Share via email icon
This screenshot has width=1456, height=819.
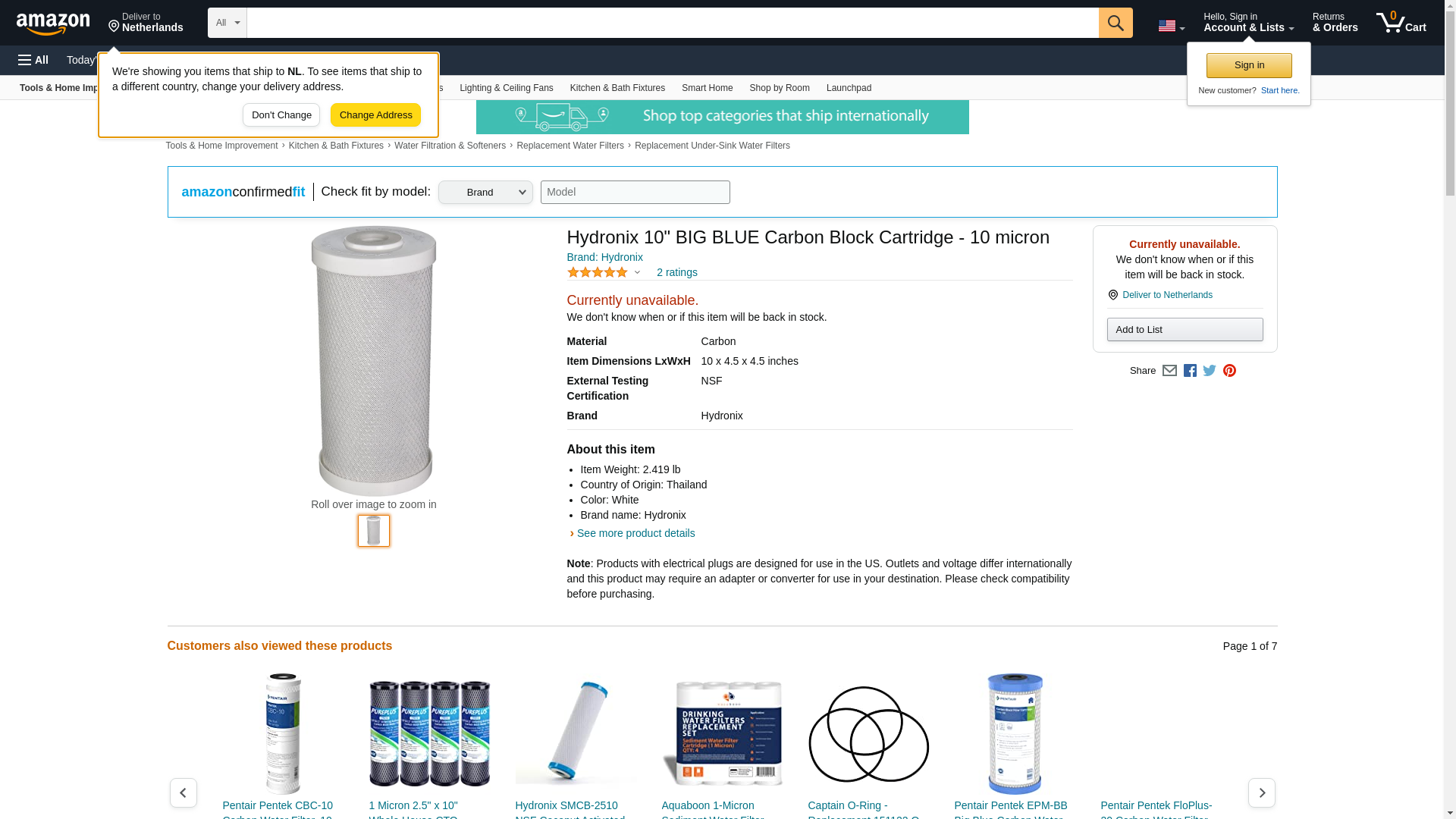(1169, 371)
